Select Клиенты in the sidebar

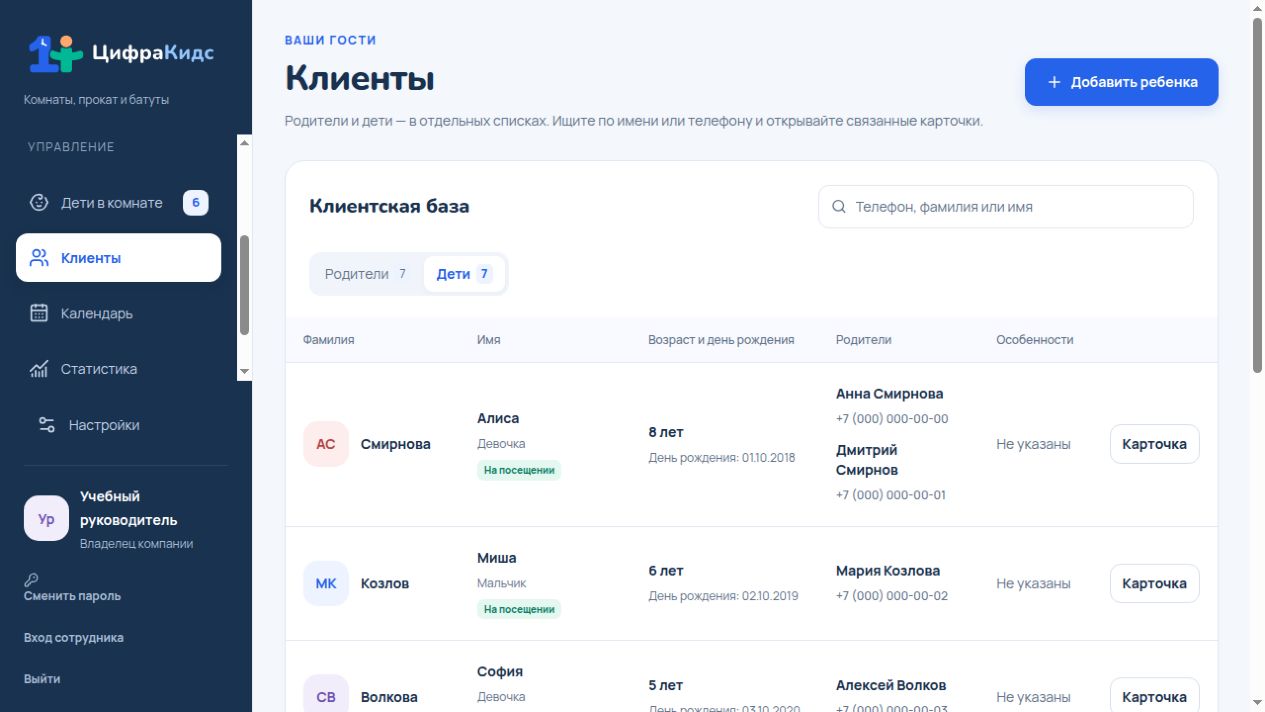pyautogui.click(x=118, y=258)
